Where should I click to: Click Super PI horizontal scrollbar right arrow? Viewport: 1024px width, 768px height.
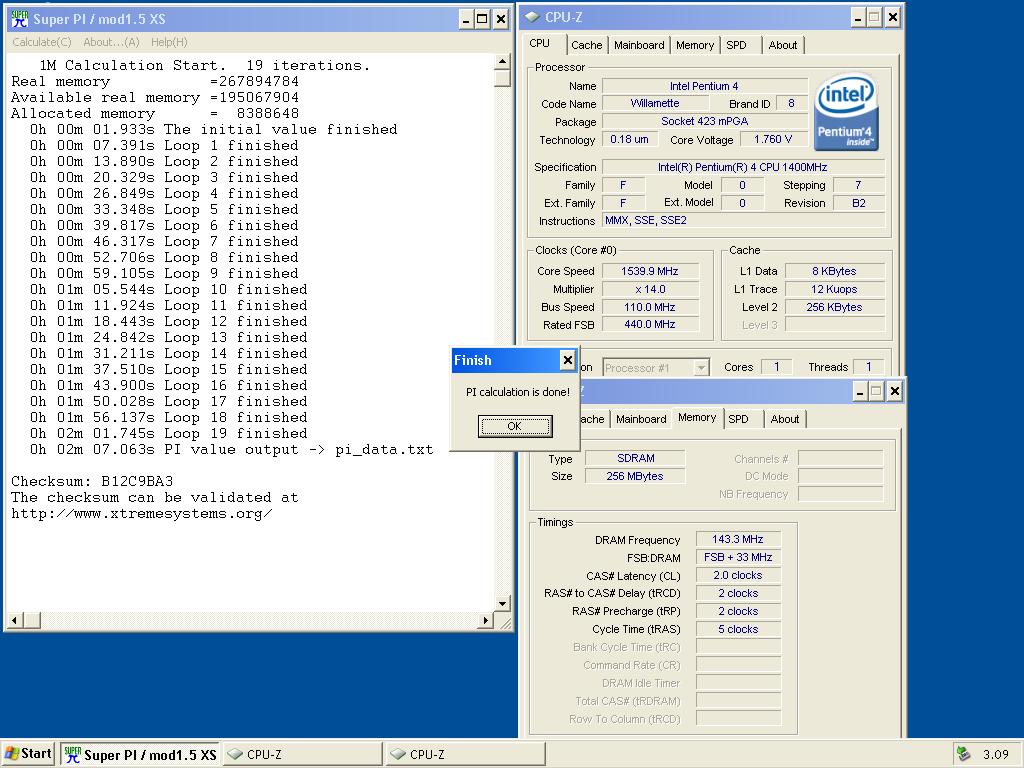click(485, 620)
